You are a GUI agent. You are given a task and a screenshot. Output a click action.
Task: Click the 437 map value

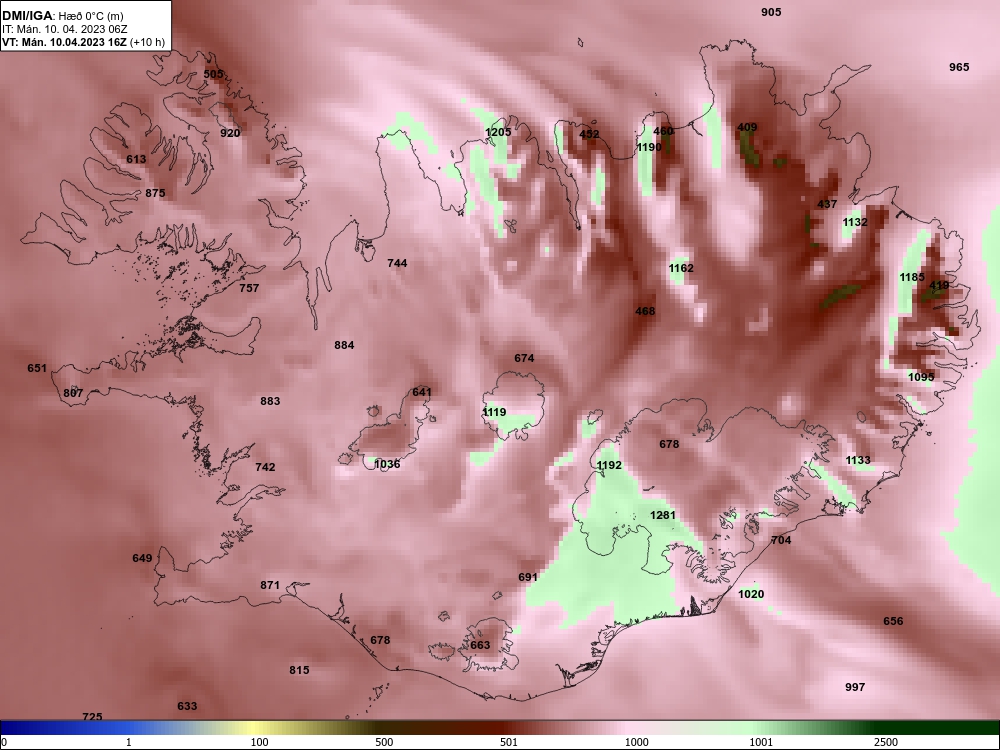(x=827, y=205)
